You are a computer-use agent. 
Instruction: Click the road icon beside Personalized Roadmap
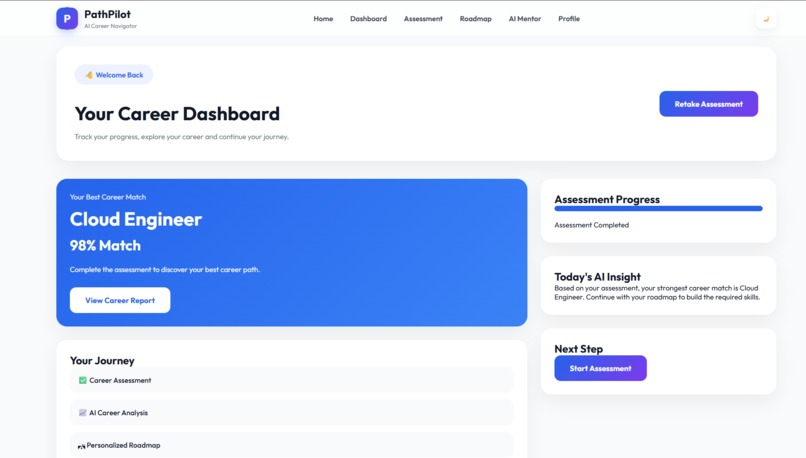pyautogui.click(x=81, y=446)
